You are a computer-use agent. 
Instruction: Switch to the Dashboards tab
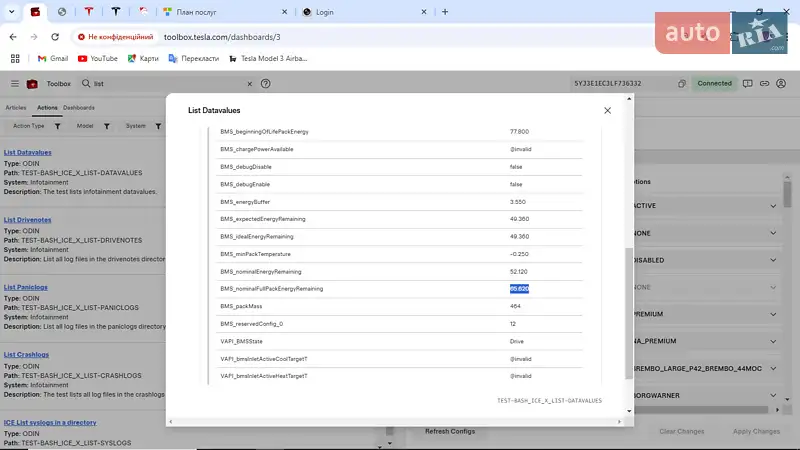[79, 107]
